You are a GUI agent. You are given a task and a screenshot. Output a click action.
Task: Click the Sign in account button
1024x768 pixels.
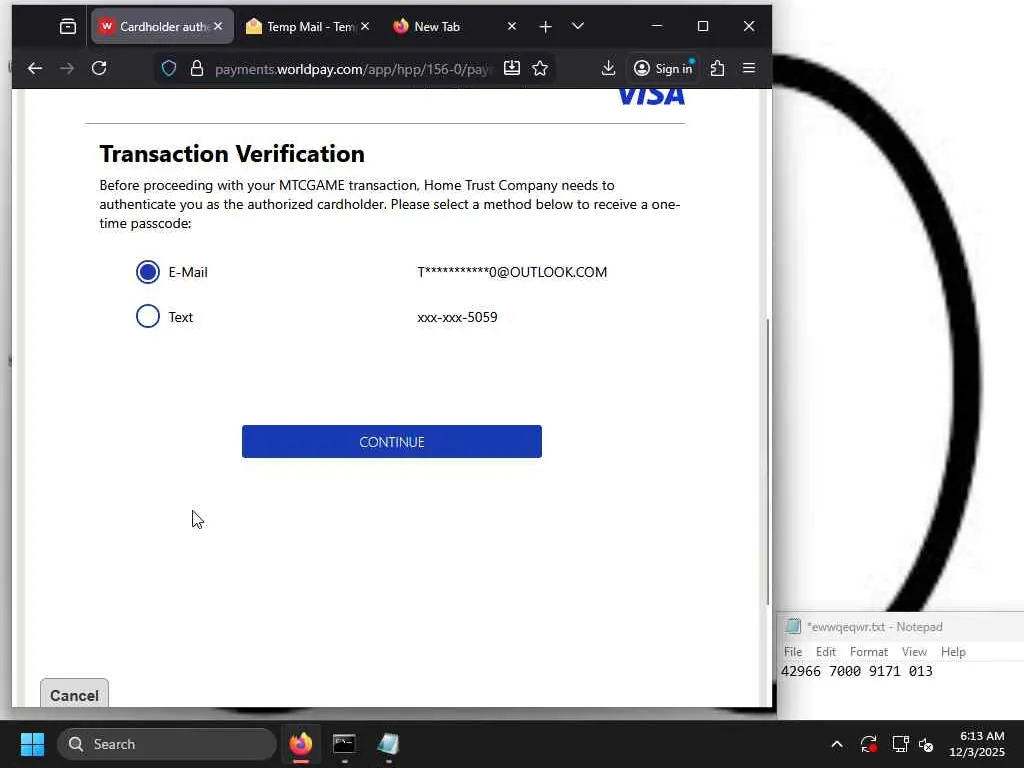663,69
